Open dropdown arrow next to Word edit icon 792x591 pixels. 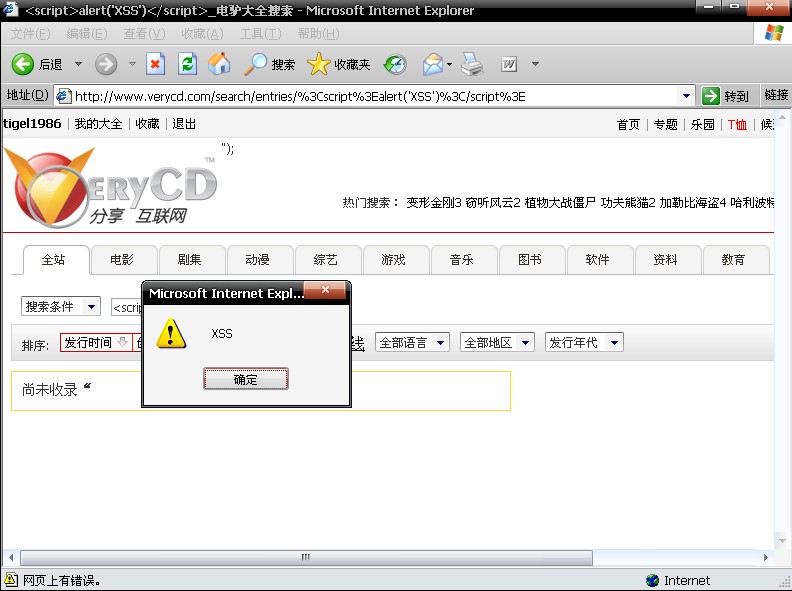tap(535, 64)
